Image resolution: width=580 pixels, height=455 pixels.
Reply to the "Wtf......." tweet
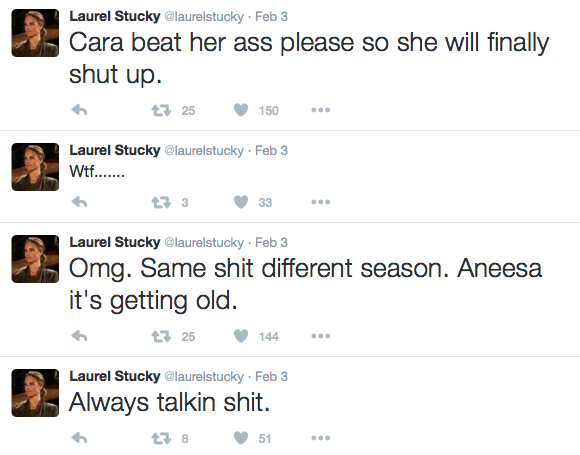coord(79,202)
